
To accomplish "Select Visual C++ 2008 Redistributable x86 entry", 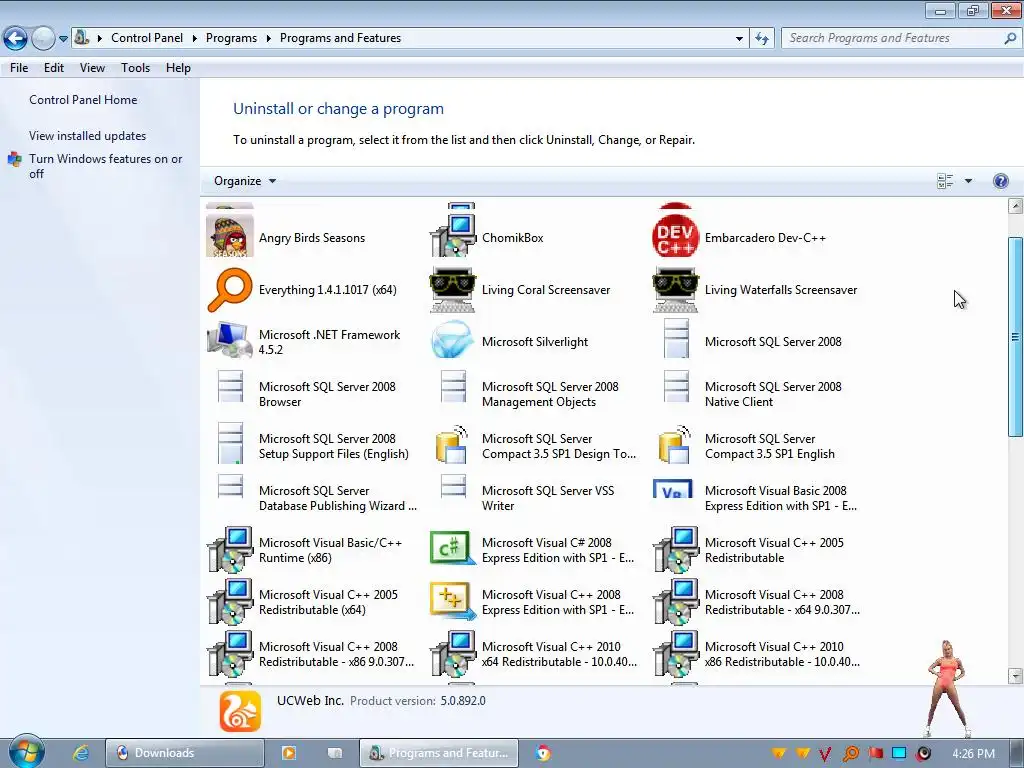I will [x=311, y=654].
